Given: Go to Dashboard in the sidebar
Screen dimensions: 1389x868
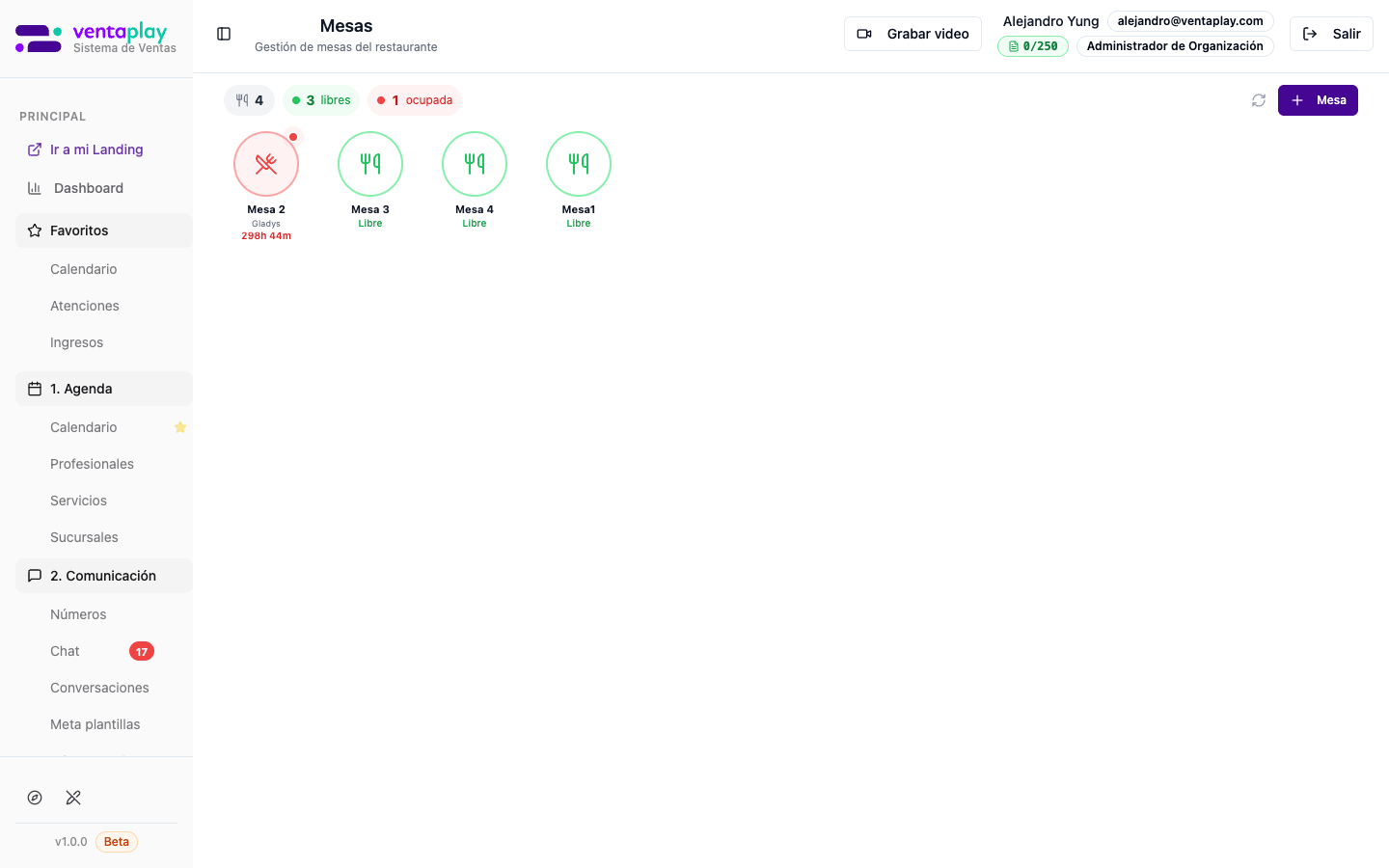Looking at the screenshot, I should point(89,188).
